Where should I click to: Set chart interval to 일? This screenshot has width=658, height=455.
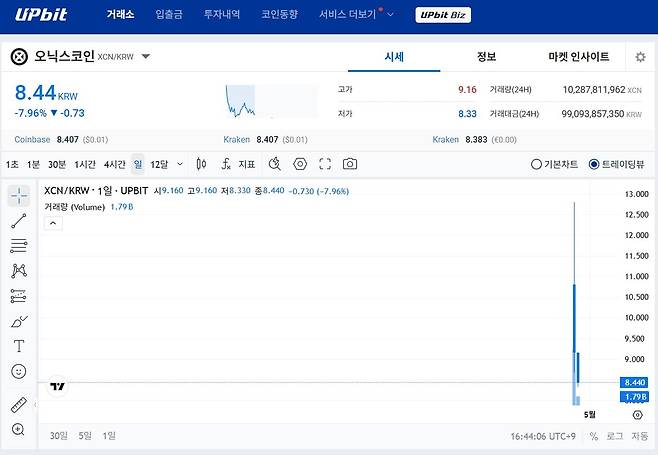pyautogui.click(x=138, y=164)
